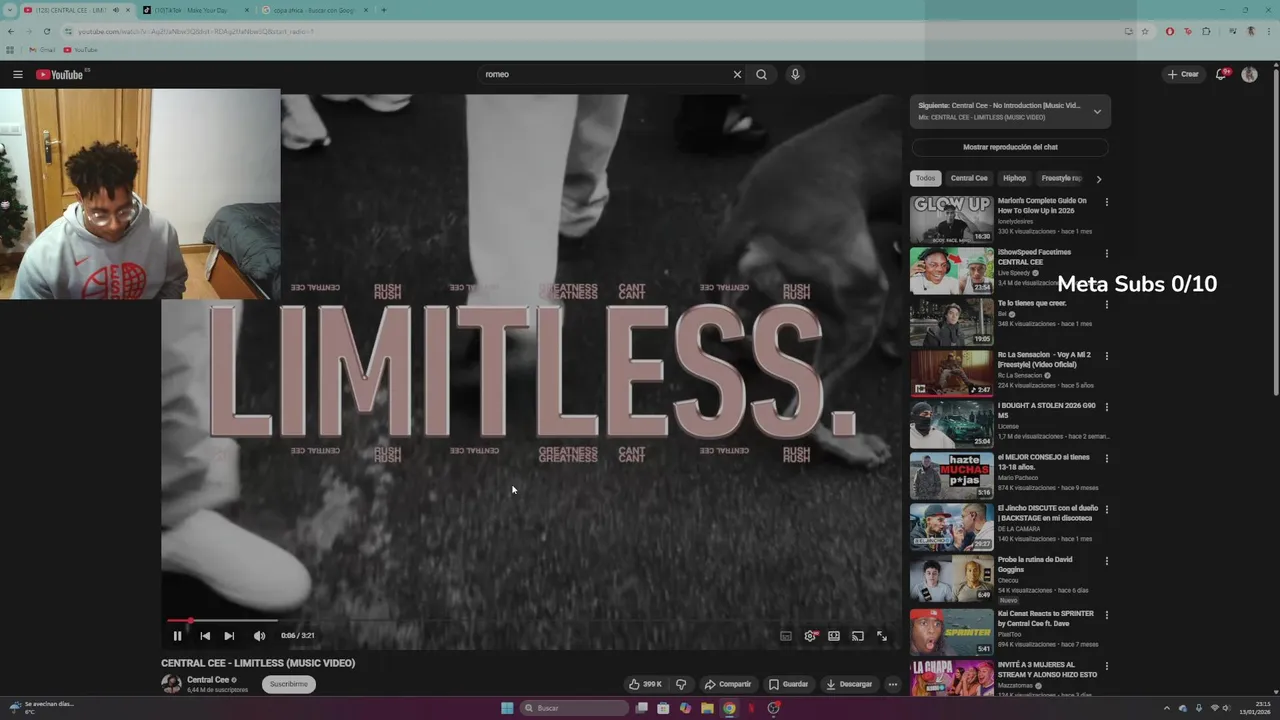Open 'Probe la rutina de David Goggins' title
The height and width of the screenshot is (720, 1280).
1035,564
